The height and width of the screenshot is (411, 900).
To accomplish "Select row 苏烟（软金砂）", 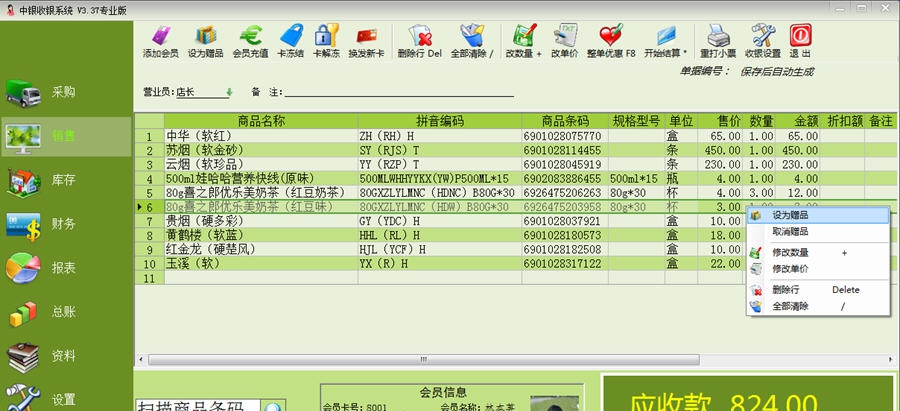I will [x=515, y=150].
